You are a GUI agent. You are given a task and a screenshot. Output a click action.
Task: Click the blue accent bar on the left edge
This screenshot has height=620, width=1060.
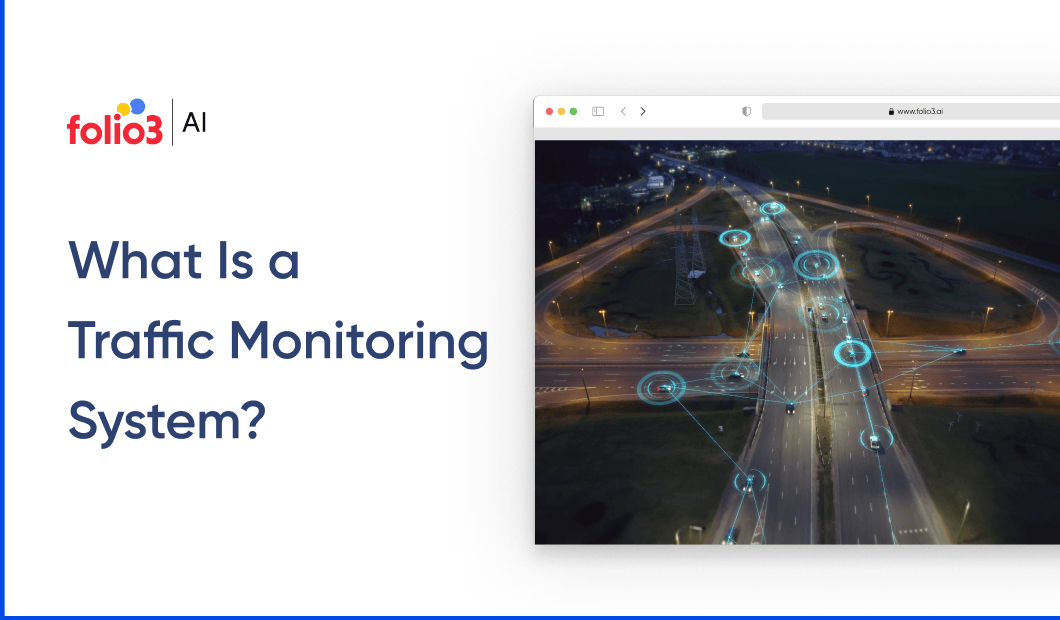click(x=4, y=310)
